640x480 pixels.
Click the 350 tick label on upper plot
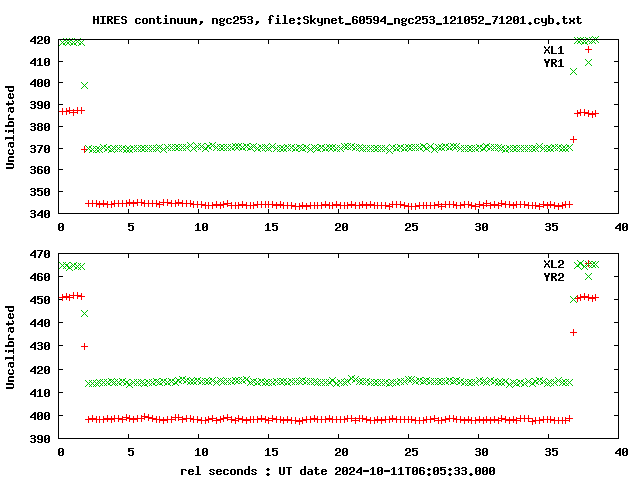pos(40,192)
